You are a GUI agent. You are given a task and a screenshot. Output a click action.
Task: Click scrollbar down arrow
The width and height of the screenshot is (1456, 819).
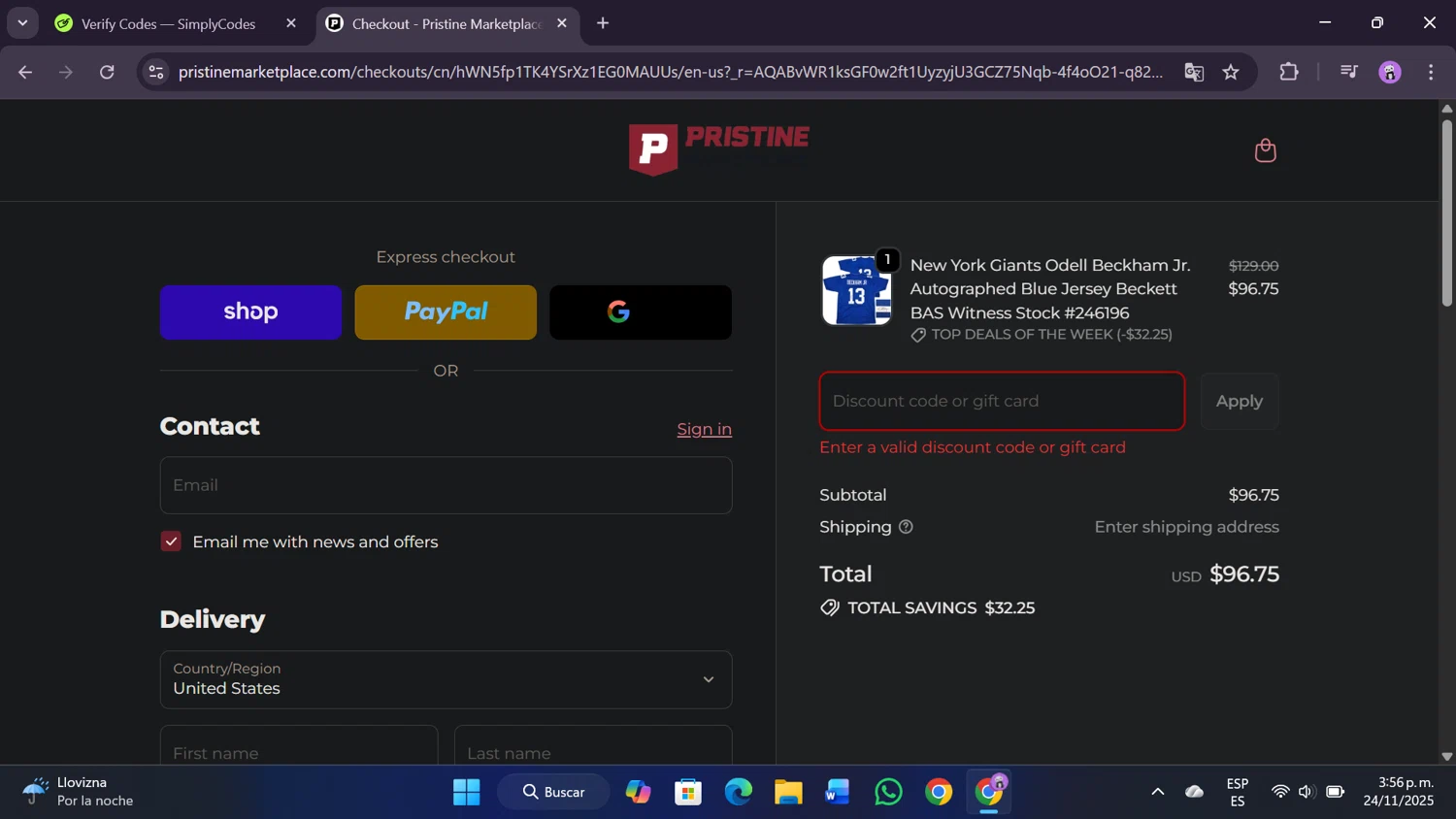pos(1447,756)
